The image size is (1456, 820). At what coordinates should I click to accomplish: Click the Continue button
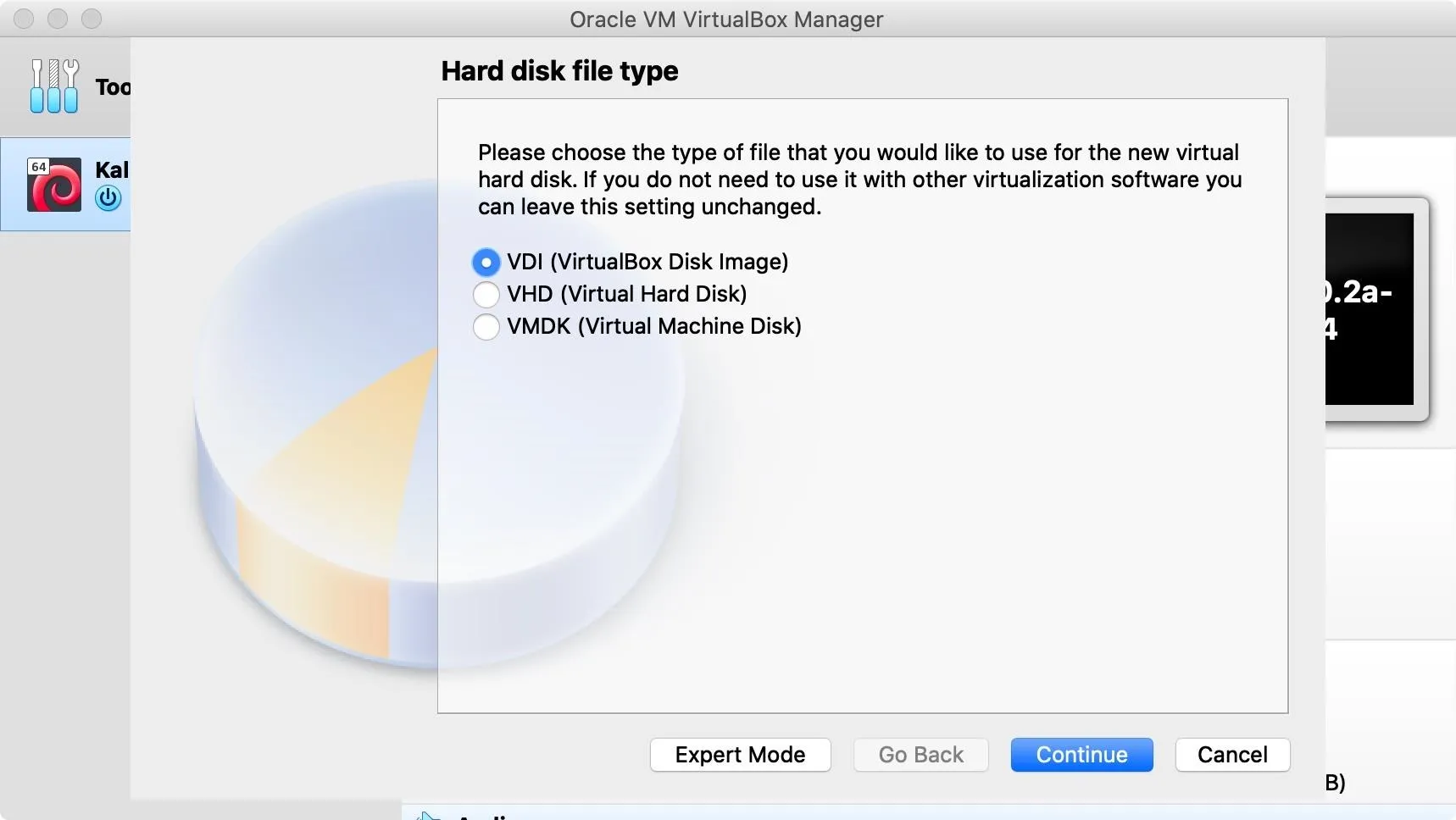[1081, 755]
